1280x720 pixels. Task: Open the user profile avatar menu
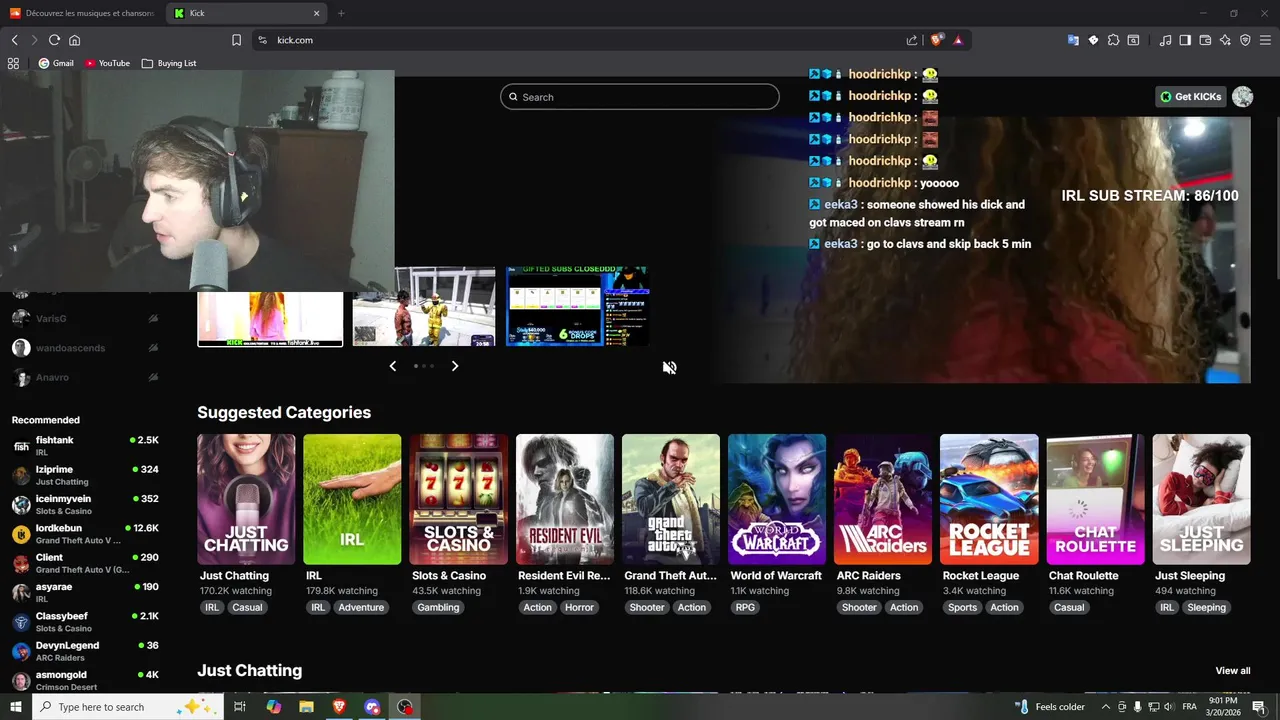click(x=1242, y=97)
